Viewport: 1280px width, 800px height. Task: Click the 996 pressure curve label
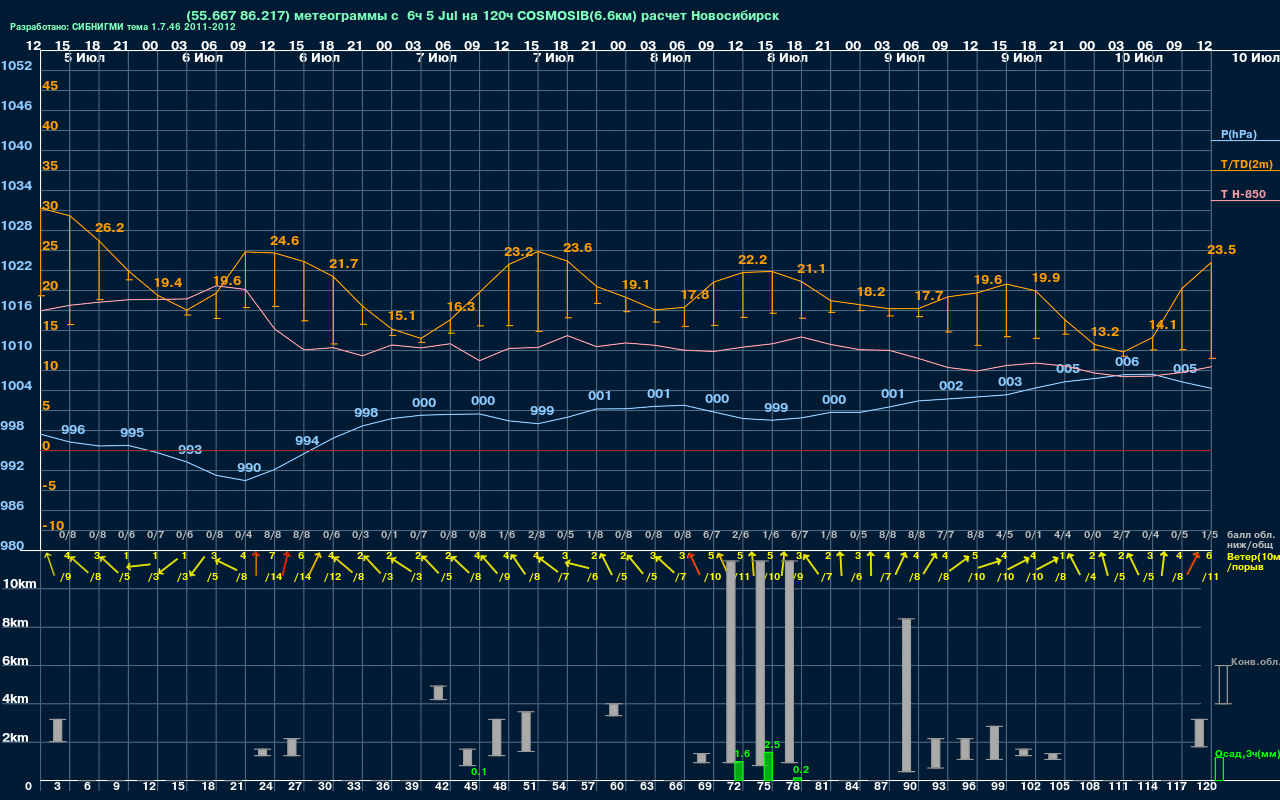(73, 430)
